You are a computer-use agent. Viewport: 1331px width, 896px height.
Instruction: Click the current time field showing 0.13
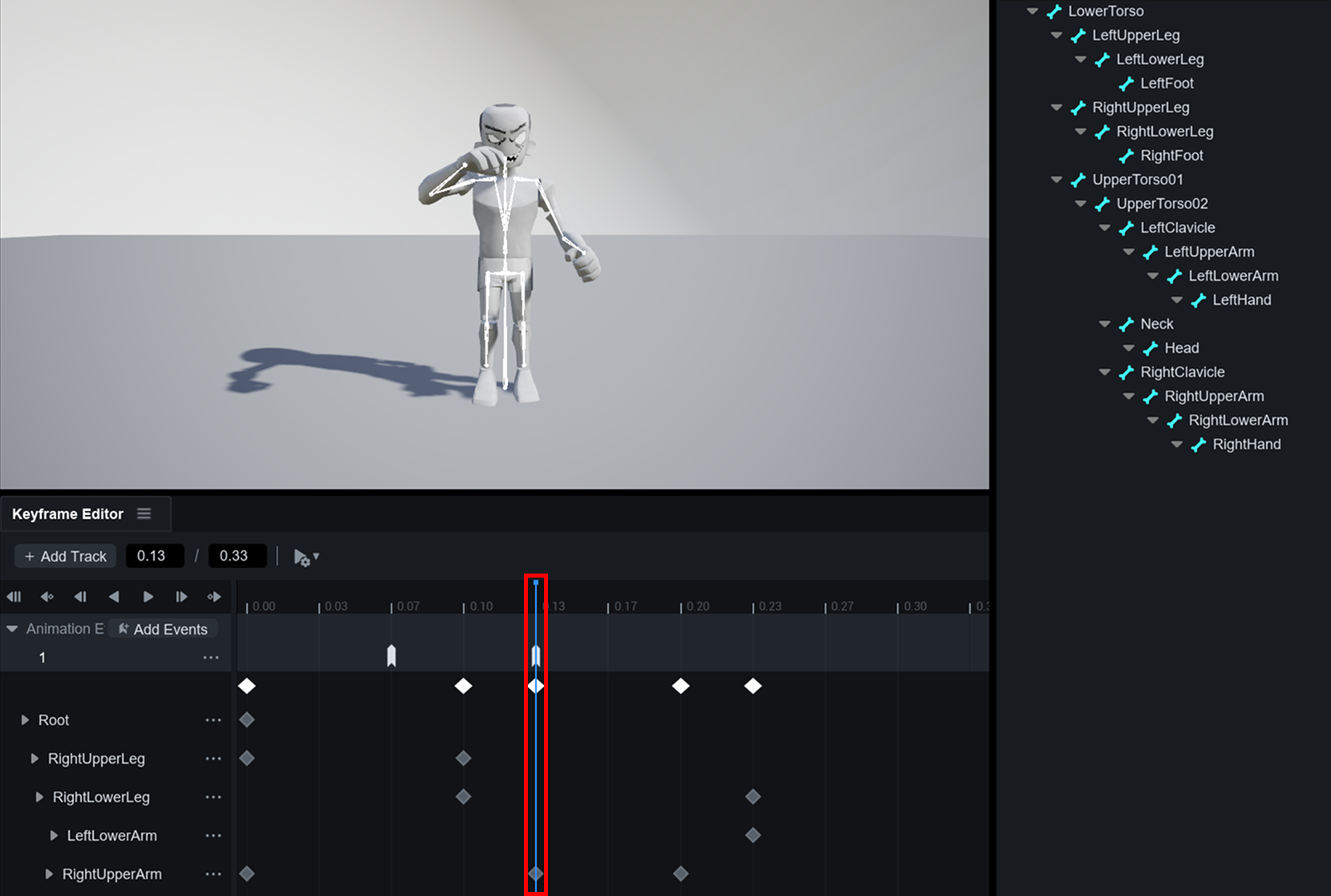click(155, 556)
